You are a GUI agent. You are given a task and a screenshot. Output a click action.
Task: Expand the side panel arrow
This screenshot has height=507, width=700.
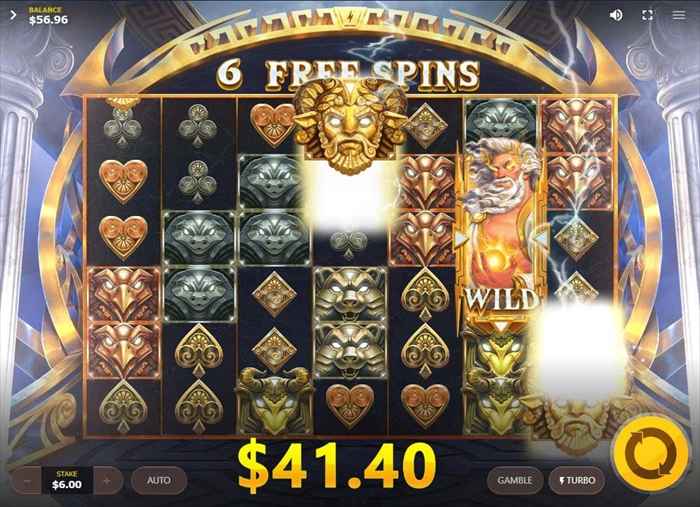(x=13, y=15)
